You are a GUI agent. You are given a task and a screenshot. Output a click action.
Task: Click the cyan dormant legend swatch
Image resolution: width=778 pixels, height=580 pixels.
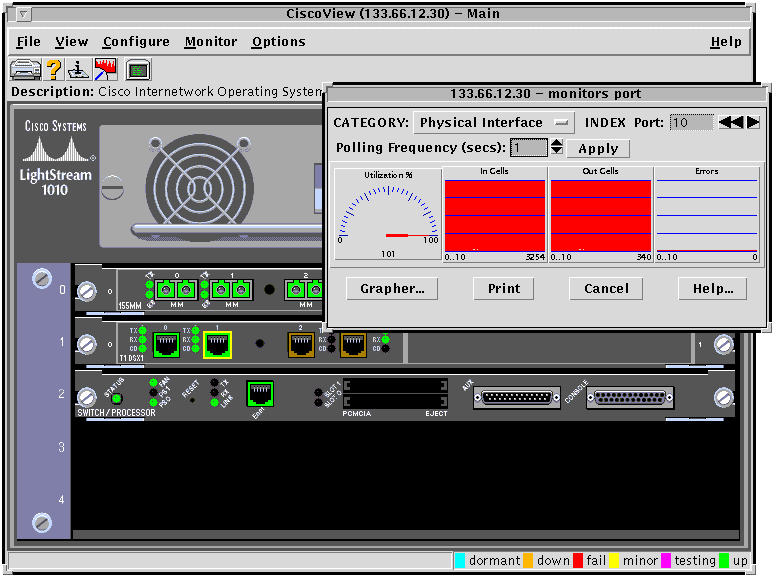click(x=460, y=561)
